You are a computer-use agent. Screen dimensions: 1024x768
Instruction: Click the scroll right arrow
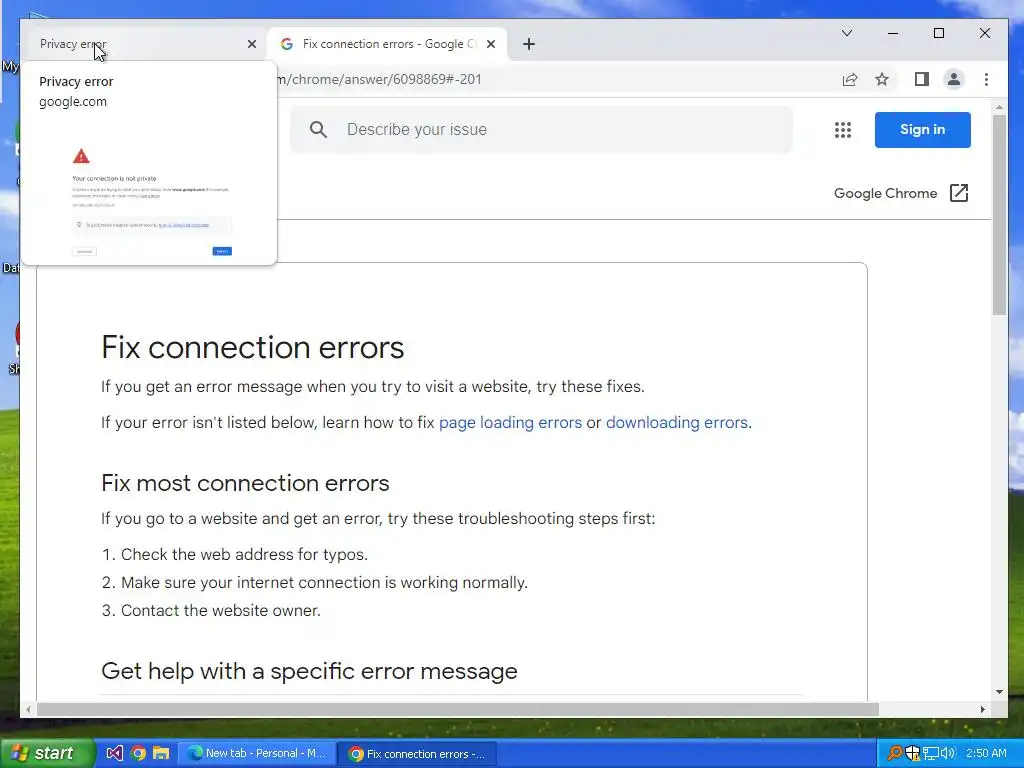[984, 709]
